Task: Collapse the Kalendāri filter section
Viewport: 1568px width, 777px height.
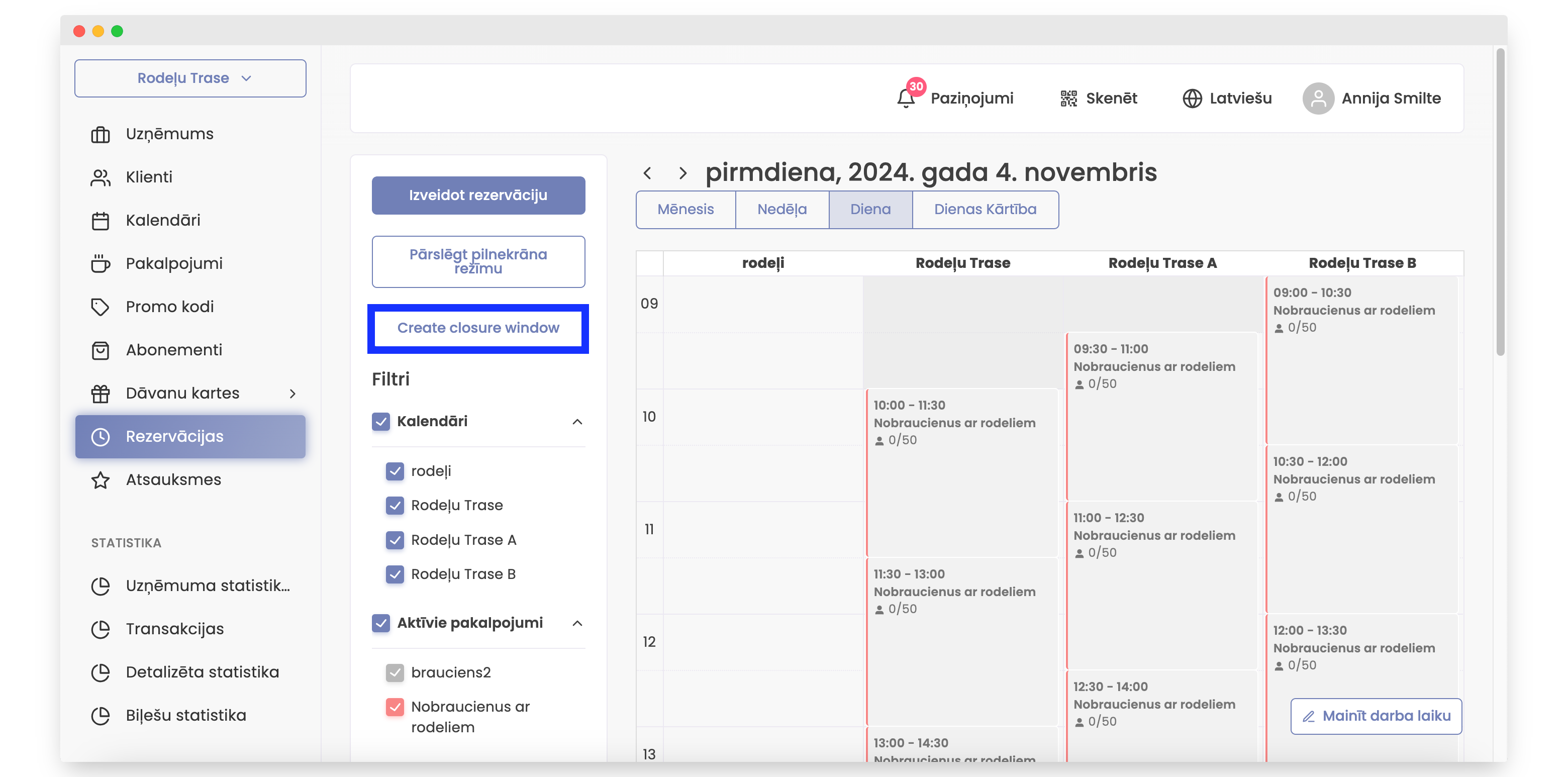Action: click(577, 421)
